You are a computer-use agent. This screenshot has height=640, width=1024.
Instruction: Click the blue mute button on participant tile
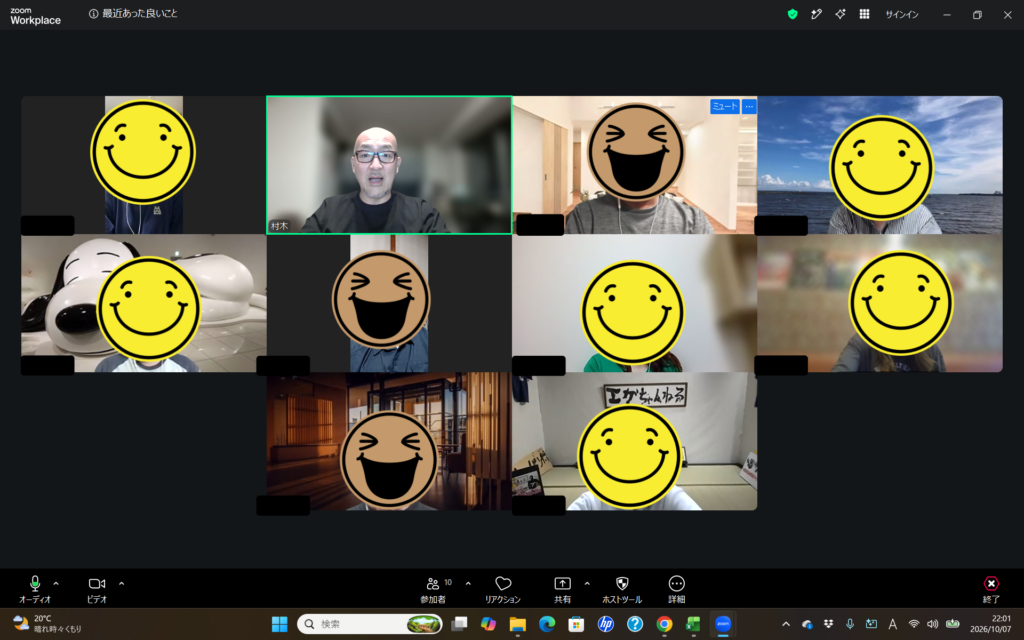point(725,106)
